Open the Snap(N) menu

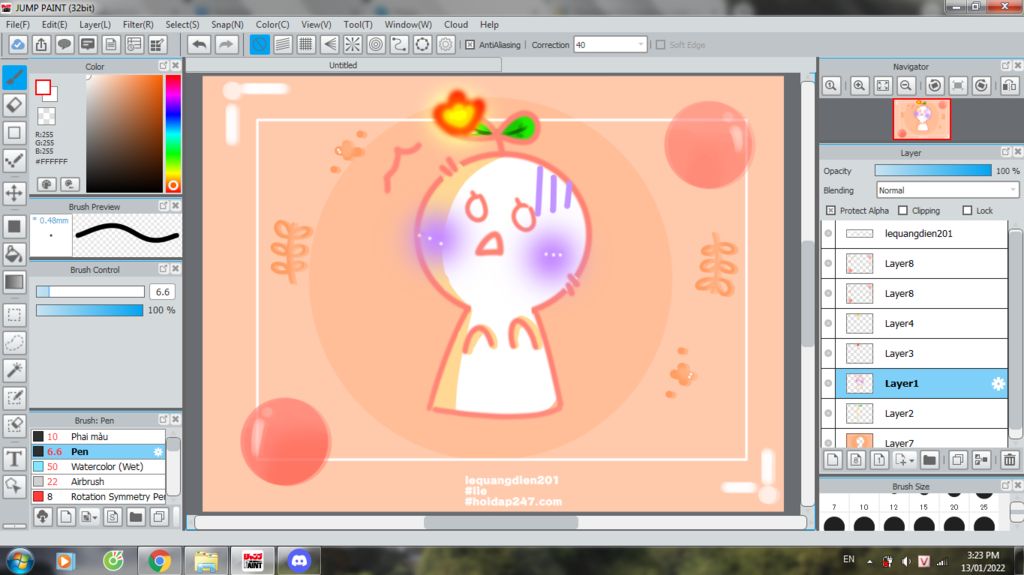[x=227, y=24]
